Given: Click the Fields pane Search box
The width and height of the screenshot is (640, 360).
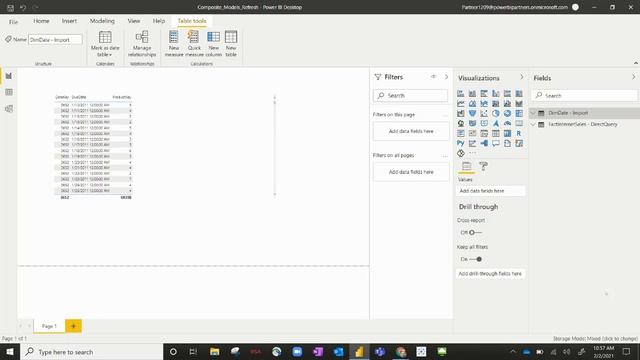Looking at the screenshot, I should [584, 96].
